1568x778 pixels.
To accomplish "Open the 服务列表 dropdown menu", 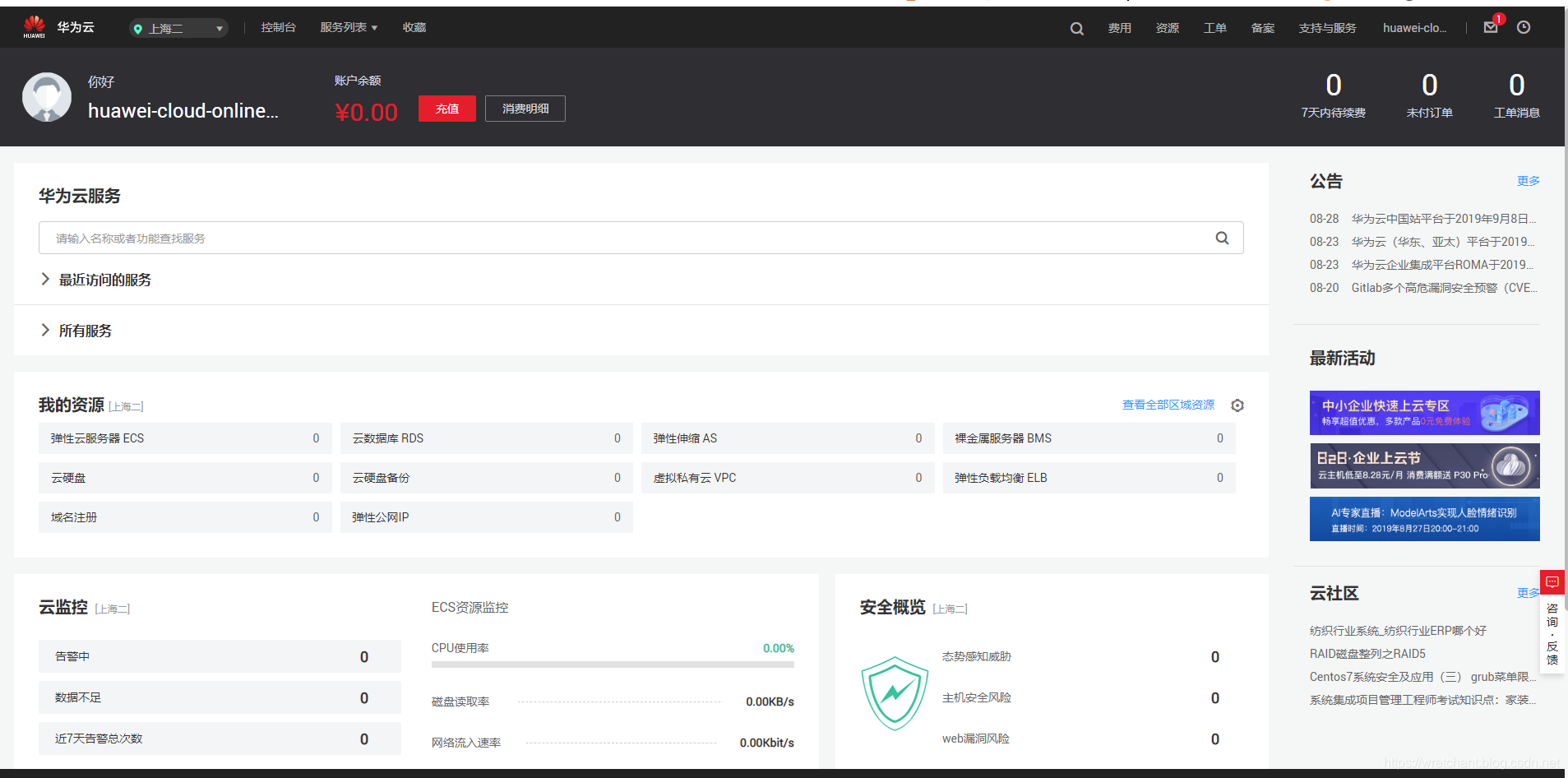I will point(349,27).
